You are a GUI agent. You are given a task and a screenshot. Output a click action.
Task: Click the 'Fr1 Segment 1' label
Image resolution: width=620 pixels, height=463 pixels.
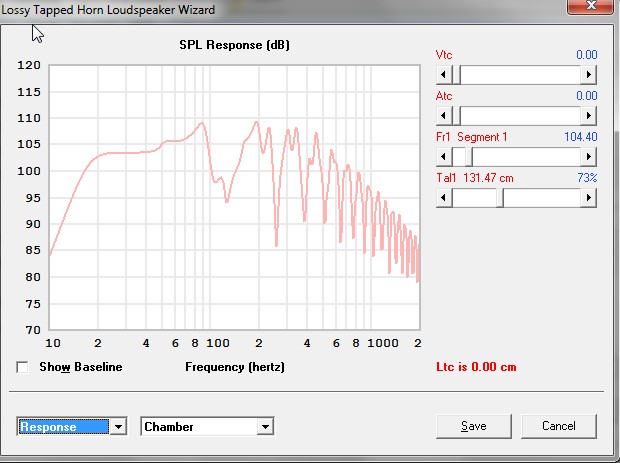point(471,137)
